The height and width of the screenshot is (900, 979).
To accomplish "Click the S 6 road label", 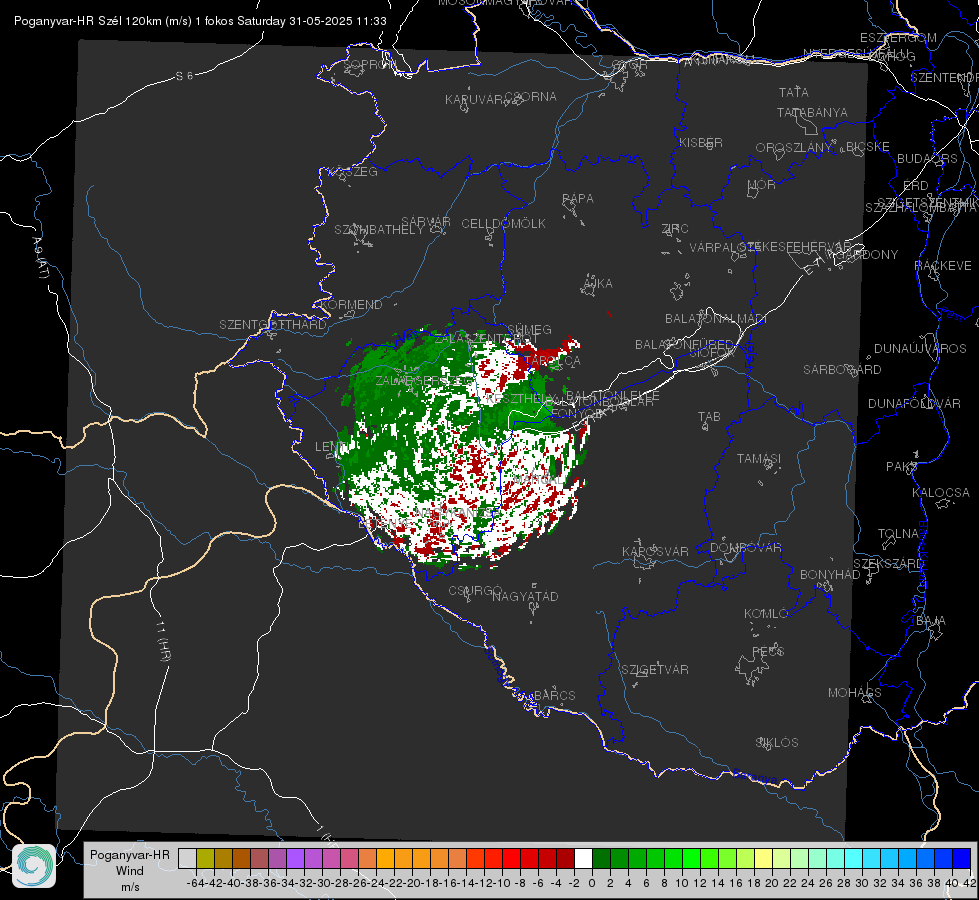I will click(x=185, y=76).
